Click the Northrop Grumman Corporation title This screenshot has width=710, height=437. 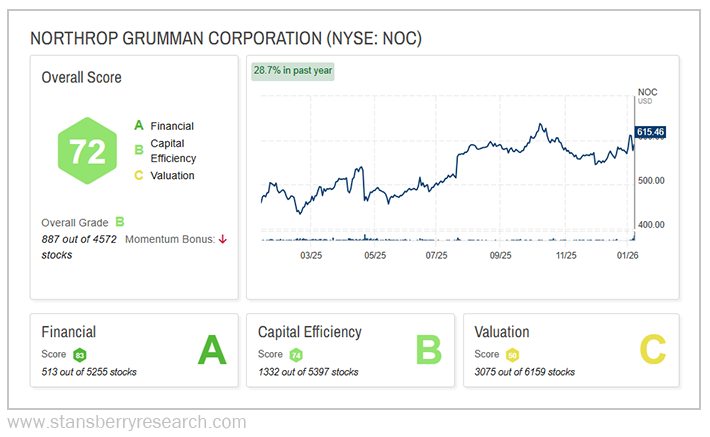[x=226, y=38]
